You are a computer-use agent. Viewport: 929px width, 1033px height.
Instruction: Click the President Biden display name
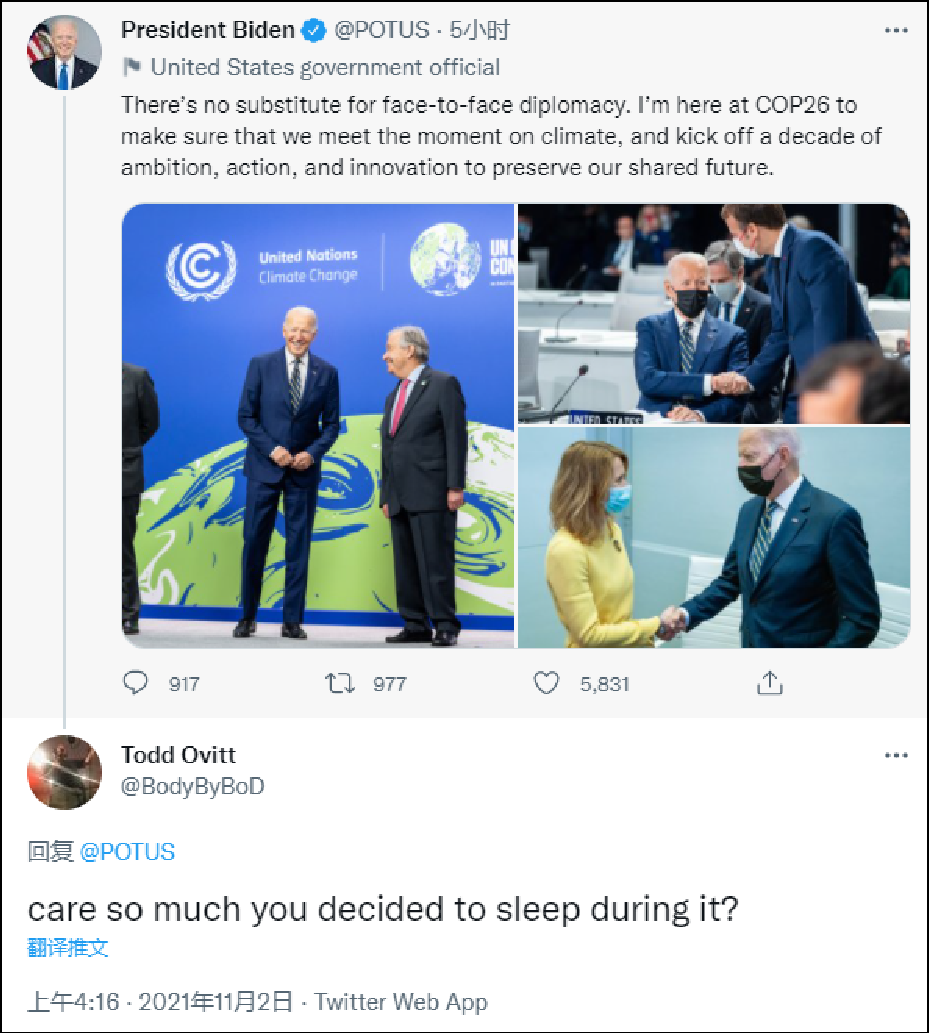(208, 31)
